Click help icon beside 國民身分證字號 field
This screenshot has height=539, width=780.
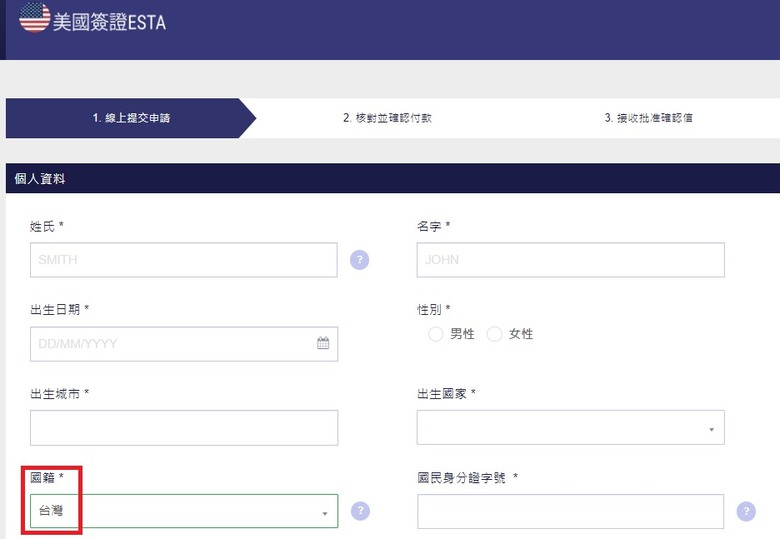coord(746,511)
